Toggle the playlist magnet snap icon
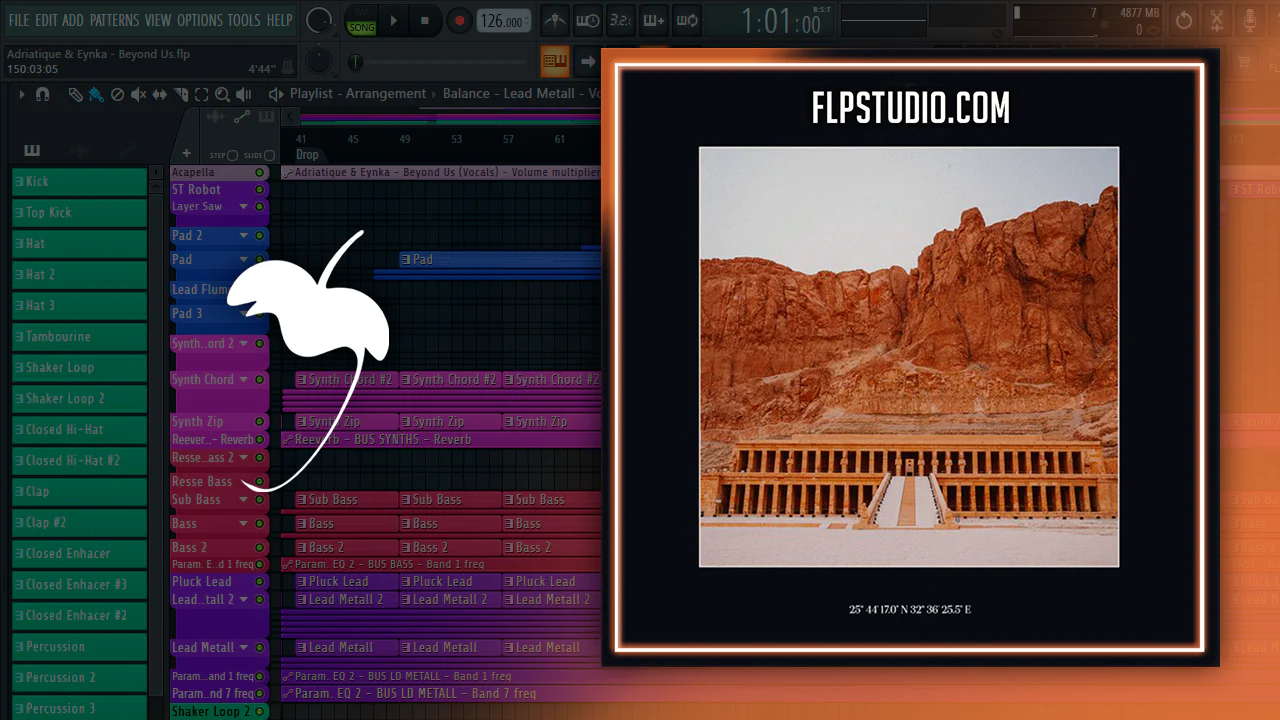The height and width of the screenshot is (720, 1280). (42, 94)
